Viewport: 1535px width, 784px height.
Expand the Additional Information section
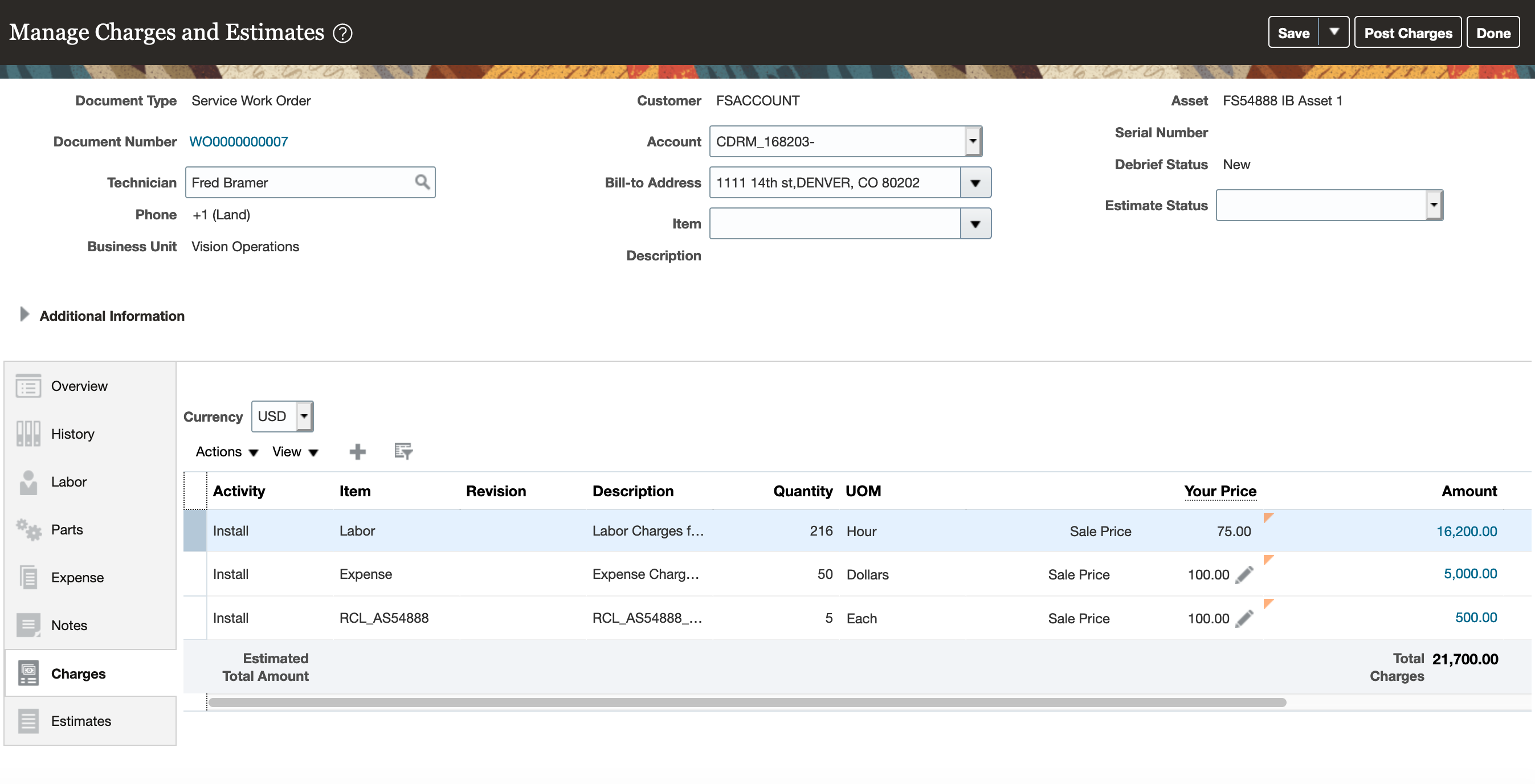(x=25, y=315)
